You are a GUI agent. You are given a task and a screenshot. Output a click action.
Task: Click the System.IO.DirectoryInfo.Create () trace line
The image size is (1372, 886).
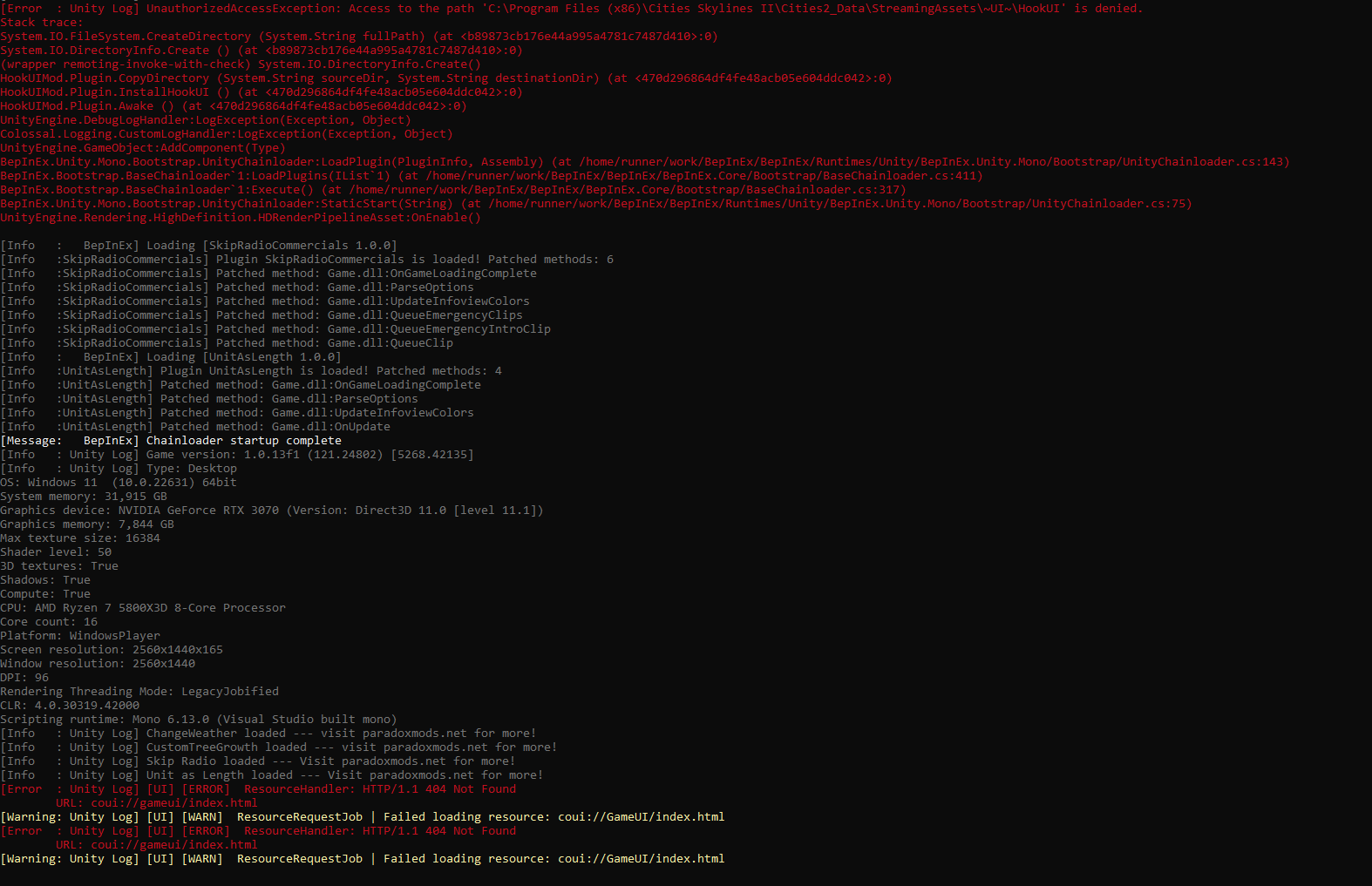261,51
